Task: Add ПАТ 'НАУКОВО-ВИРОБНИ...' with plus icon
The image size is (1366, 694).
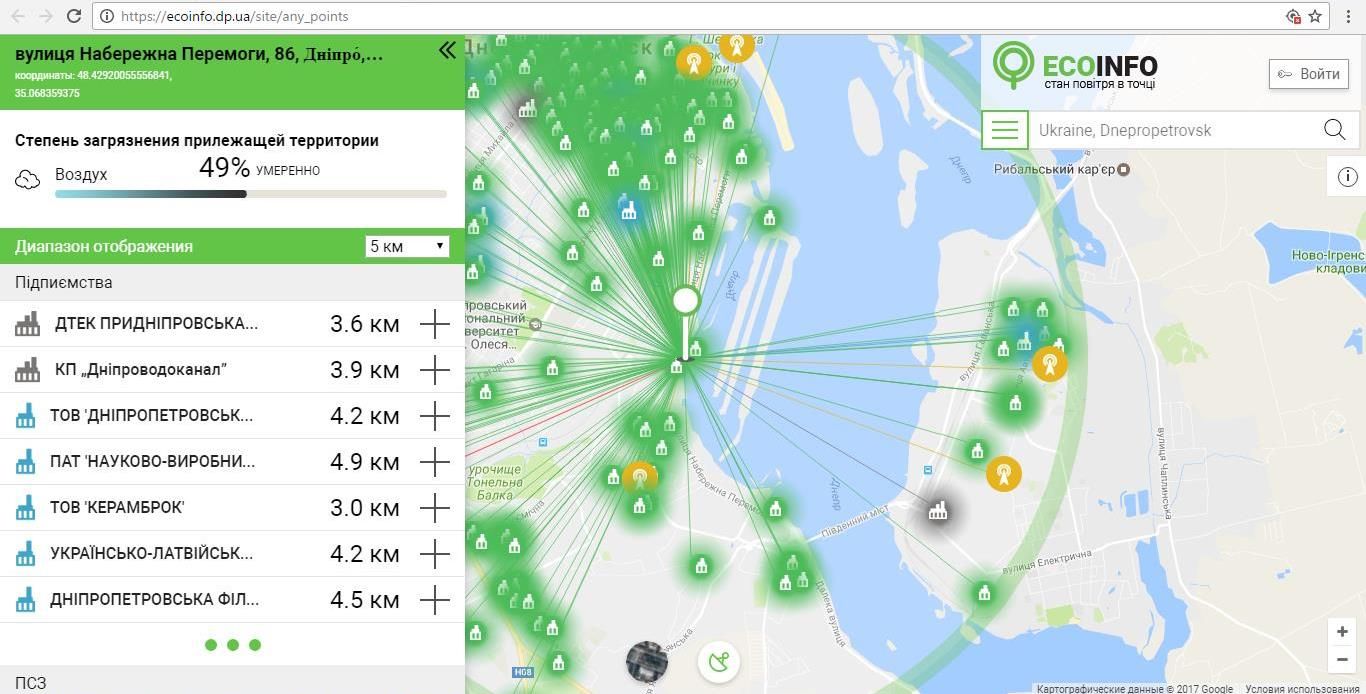Action: tap(435, 462)
